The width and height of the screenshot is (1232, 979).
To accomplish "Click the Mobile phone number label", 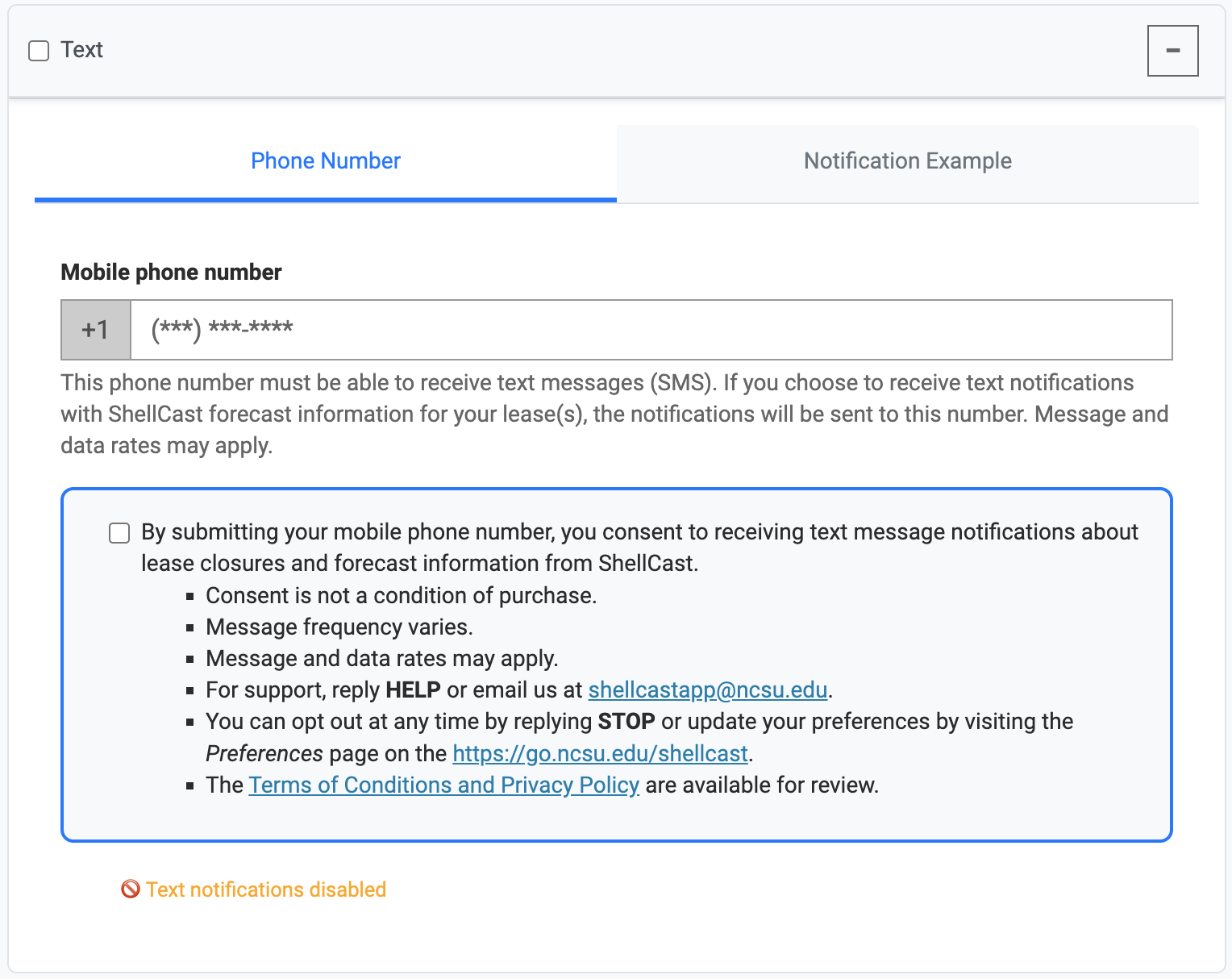I will tap(170, 272).
